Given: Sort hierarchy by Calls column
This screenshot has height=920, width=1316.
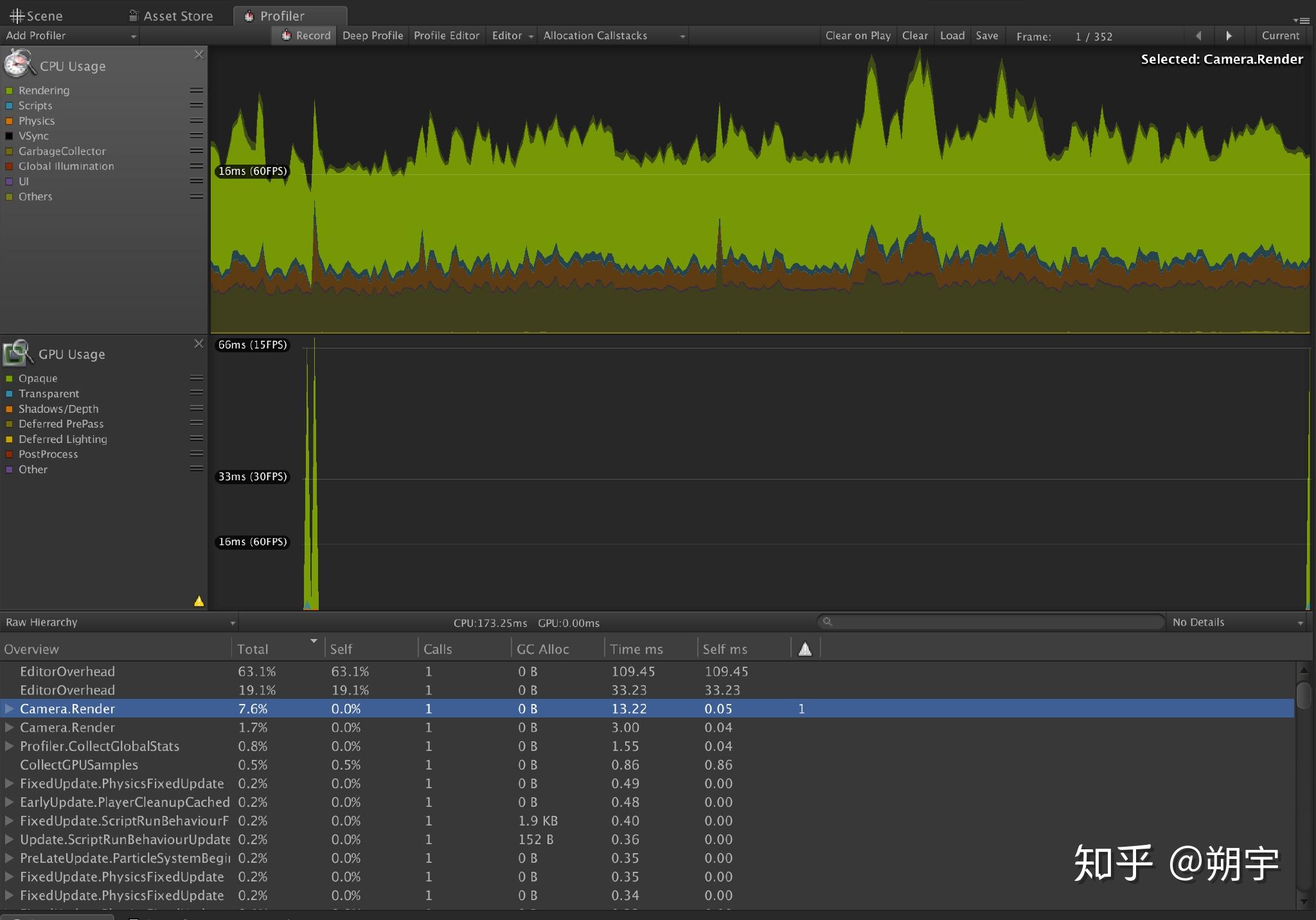Looking at the screenshot, I should click(464, 649).
